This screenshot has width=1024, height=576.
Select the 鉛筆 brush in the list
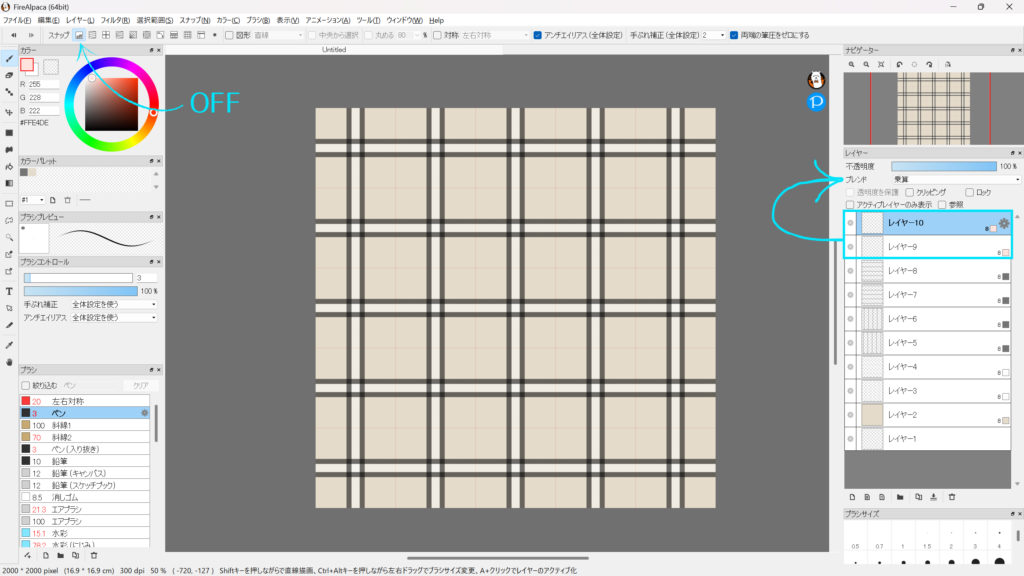(x=62, y=461)
